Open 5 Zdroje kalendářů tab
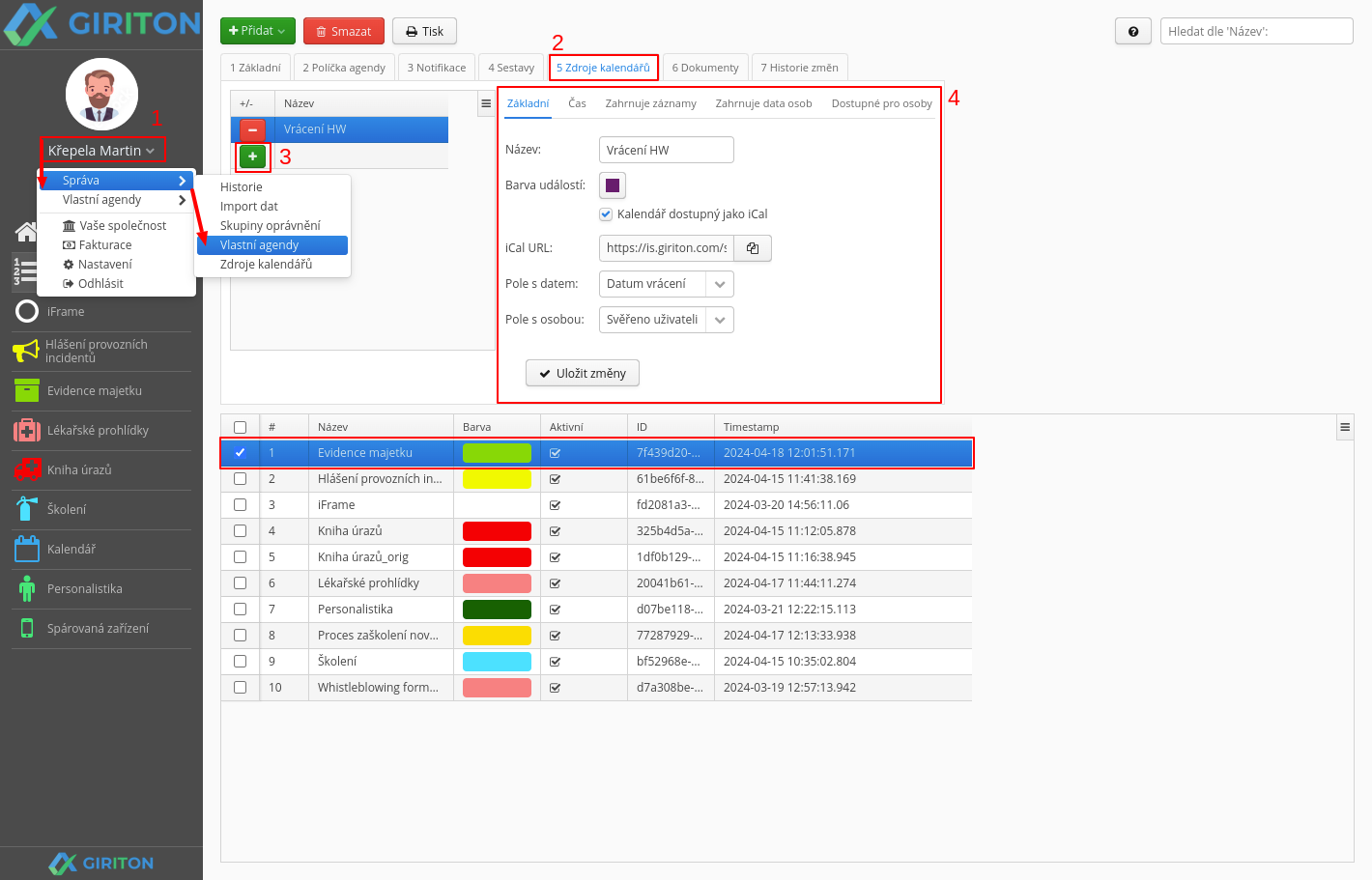 603,68
